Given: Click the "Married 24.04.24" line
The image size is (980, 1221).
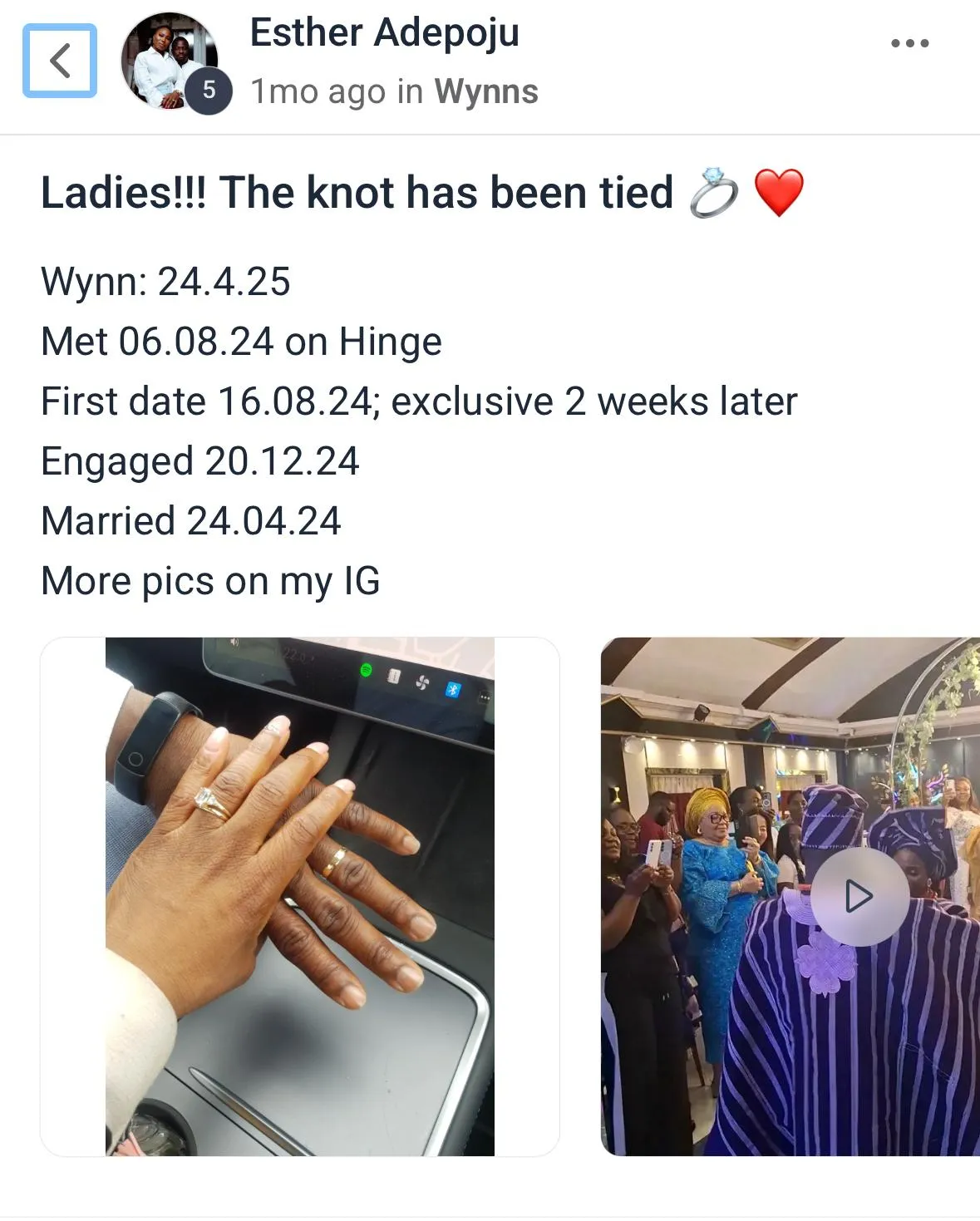Looking at the screenshot, I should [190, 521].
